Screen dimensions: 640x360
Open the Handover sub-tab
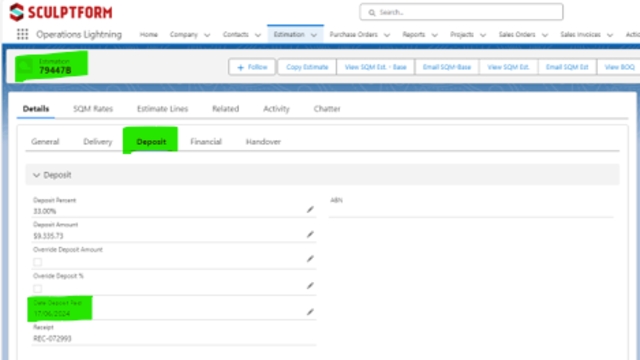(x=263, y=142)
